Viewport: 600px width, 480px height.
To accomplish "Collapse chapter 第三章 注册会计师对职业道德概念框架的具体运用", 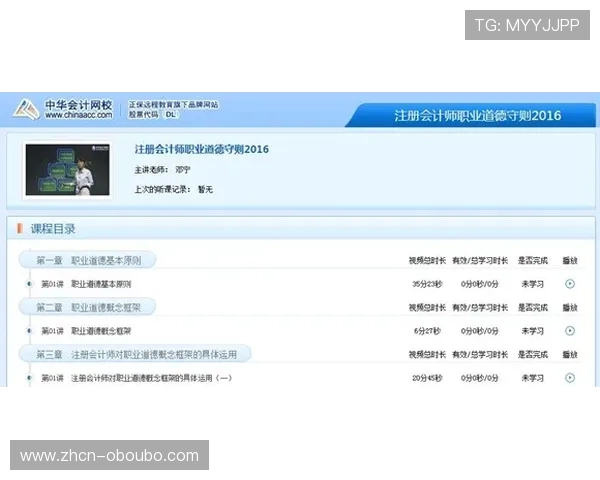I will point(135,354).
